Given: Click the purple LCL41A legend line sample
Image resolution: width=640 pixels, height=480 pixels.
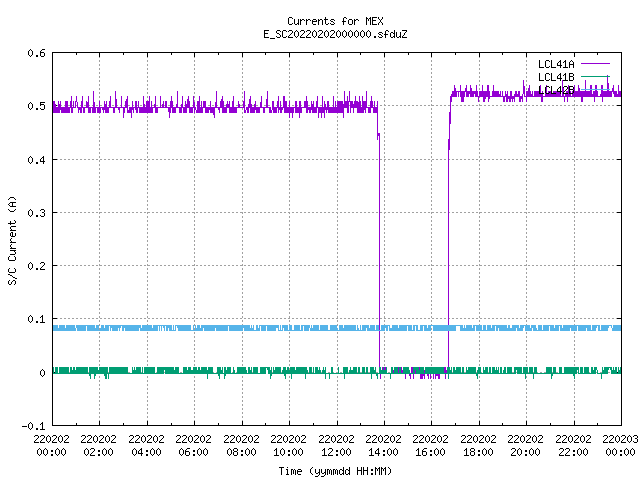Looking at the screenshot, I should (x=595, y=64).
